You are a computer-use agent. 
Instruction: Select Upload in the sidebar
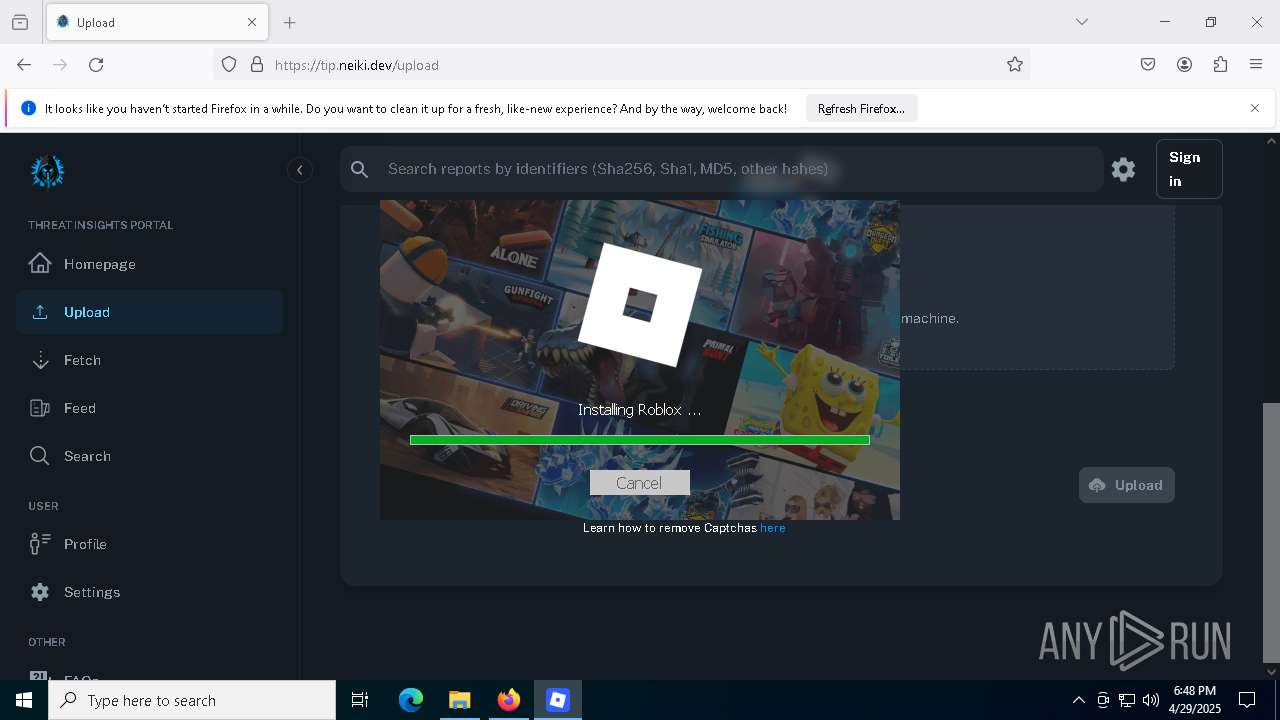pyautogui.click(x=149, y=312)
